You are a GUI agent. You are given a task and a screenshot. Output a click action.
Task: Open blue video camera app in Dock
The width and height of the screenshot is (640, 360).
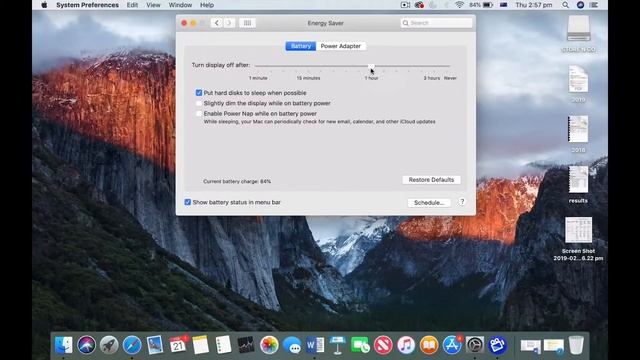(498, 345)
